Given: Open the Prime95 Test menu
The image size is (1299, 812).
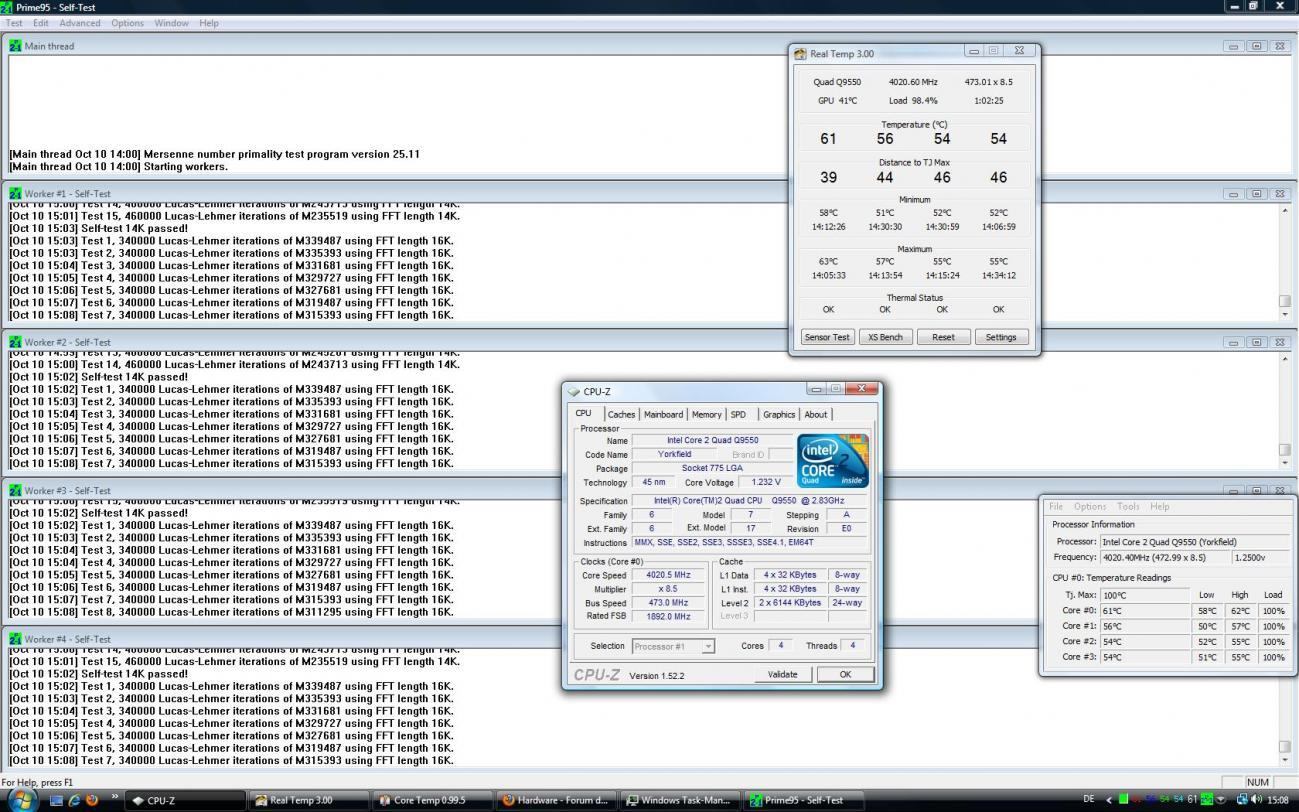Looking at the screenshot, I should point(14,23).
